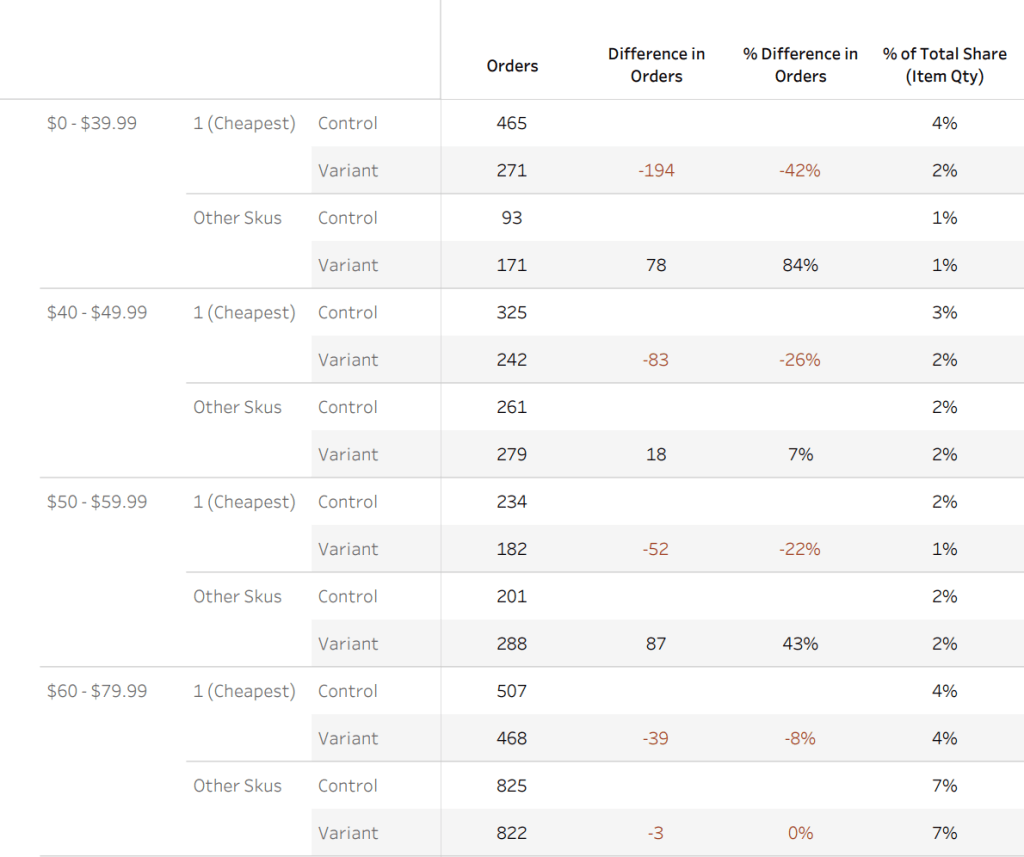
Task: Select the orders value 825
Action: tap(512, 786)
